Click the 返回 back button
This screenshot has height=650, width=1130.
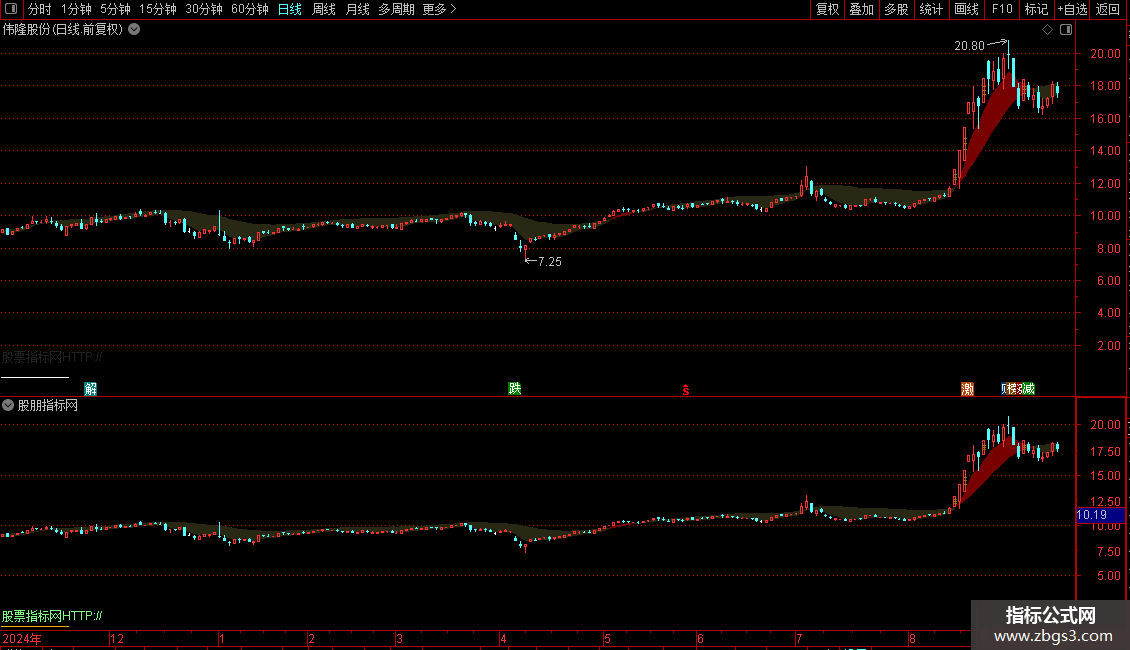pos(1108,9)
